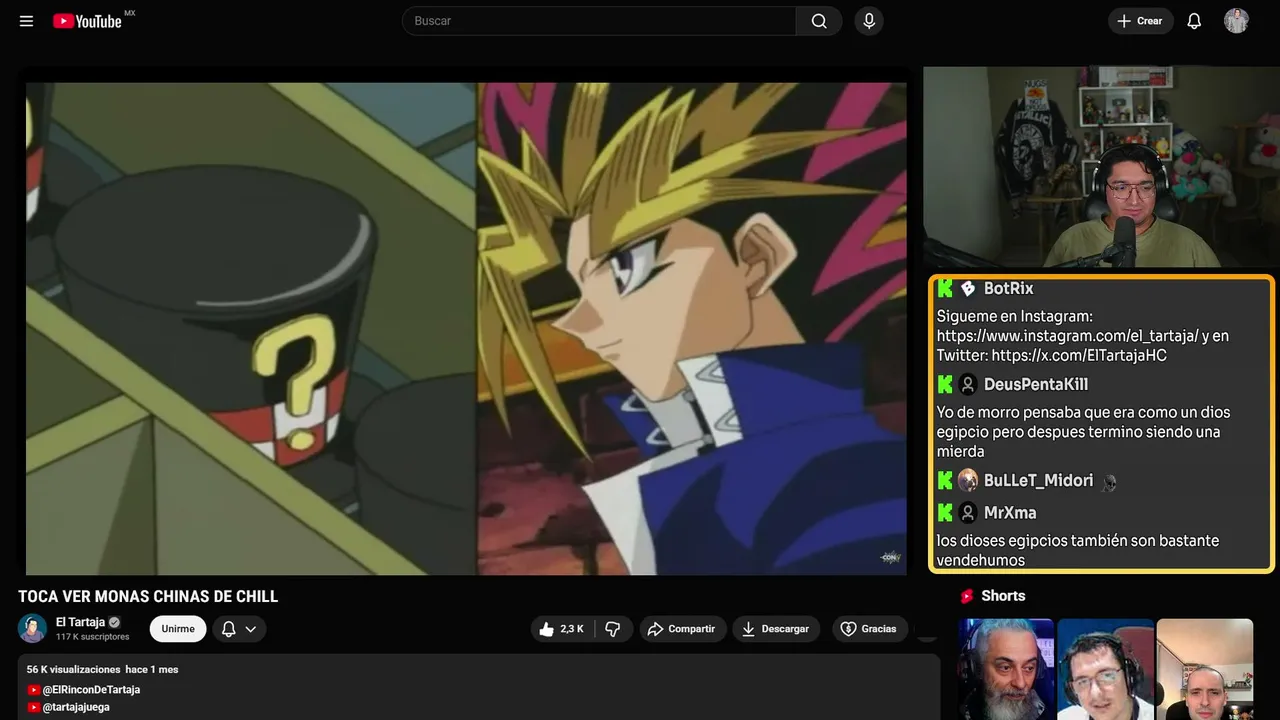
Task: Open El Tartaja's channel avatar
Action: pos(32,629)
